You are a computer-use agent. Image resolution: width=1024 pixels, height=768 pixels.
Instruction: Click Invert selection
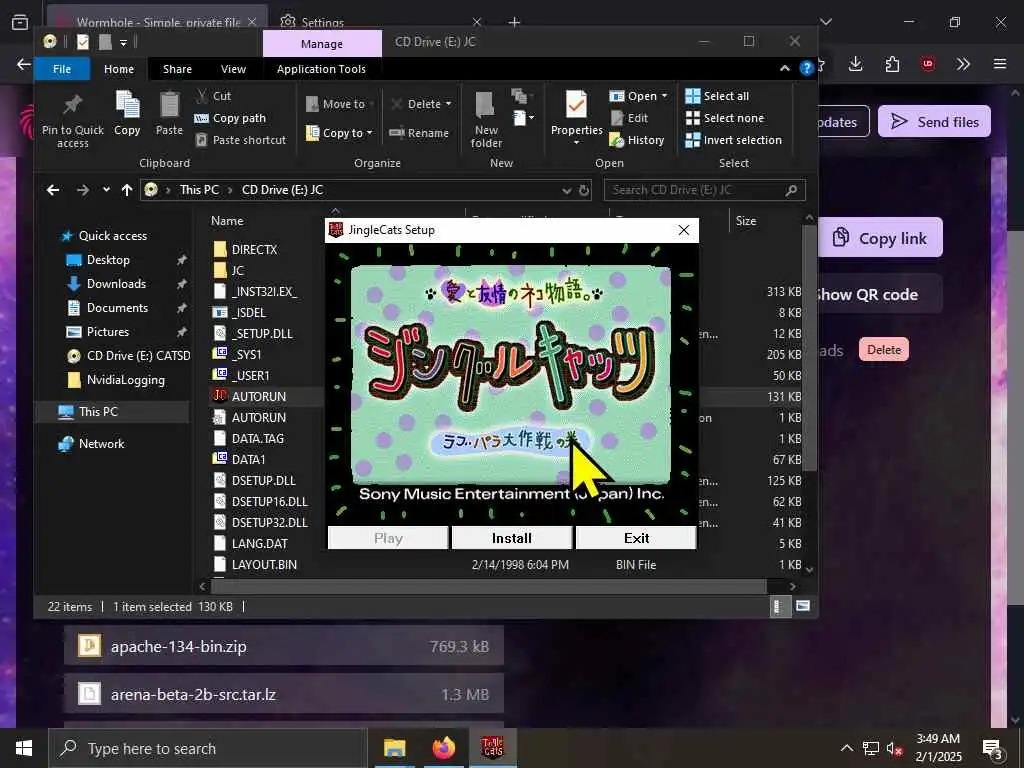(733, 140)
